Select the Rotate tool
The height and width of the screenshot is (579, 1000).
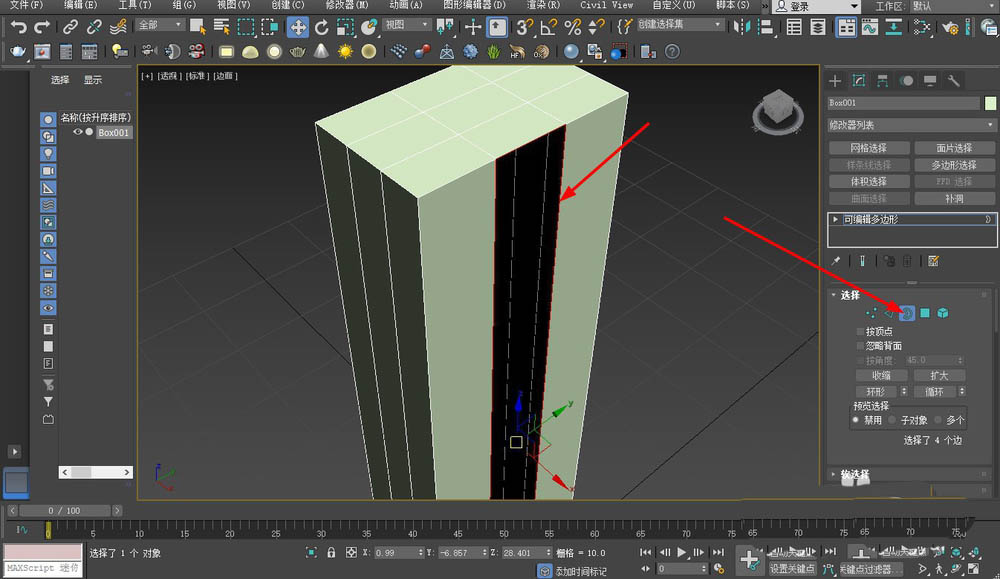coord(322,26)
